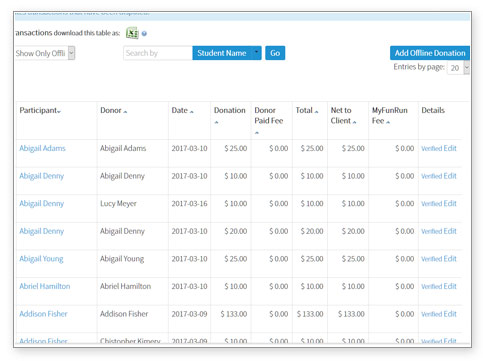The image size is (483, 361).
Task: Change entries by page dropdown
Action: point(458,68)
